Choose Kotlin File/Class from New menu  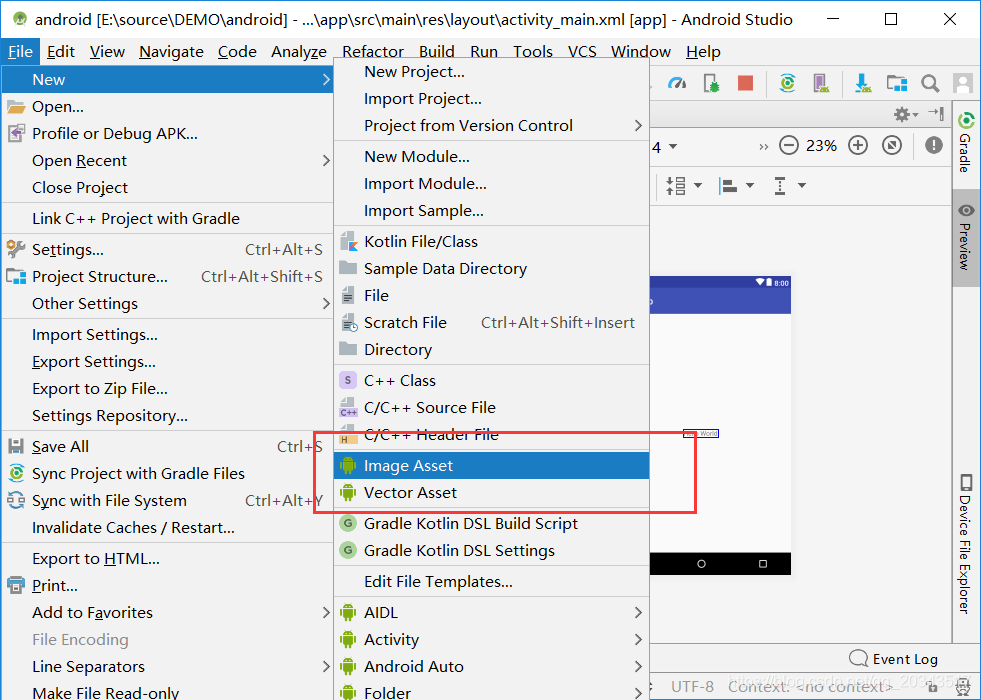(x=491, y=241)
